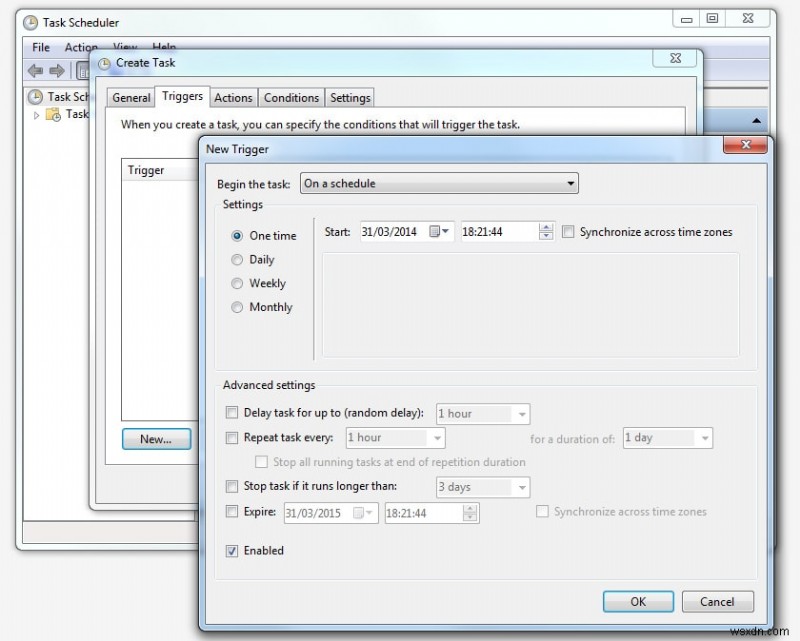
Task: Open the File menu in Task Scheduler
Action: pyautogui.click(x=41, y=47)
